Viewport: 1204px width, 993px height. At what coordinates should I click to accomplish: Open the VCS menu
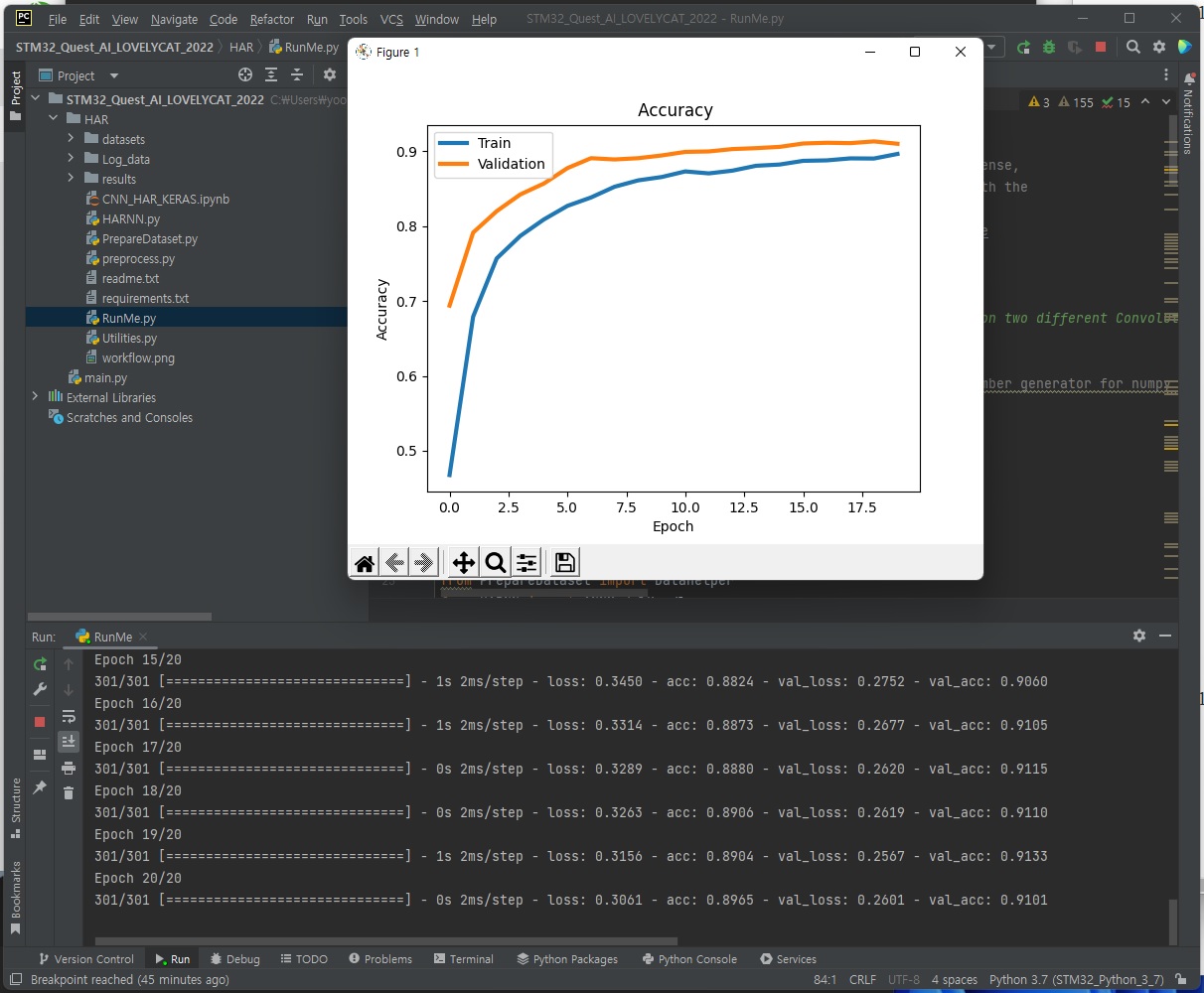coord(391,19)
